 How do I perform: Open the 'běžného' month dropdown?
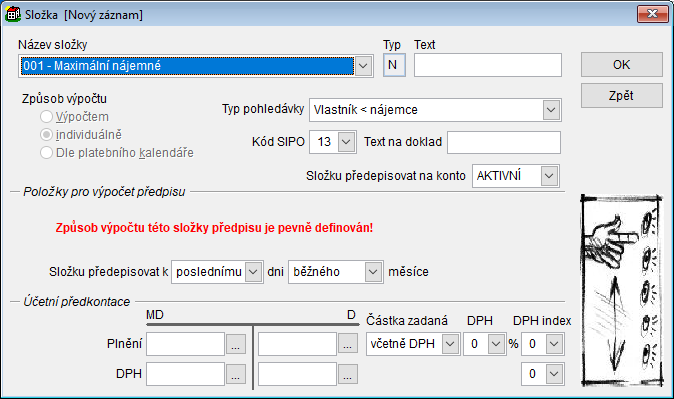pyautogui.click(x=373, y=272)
